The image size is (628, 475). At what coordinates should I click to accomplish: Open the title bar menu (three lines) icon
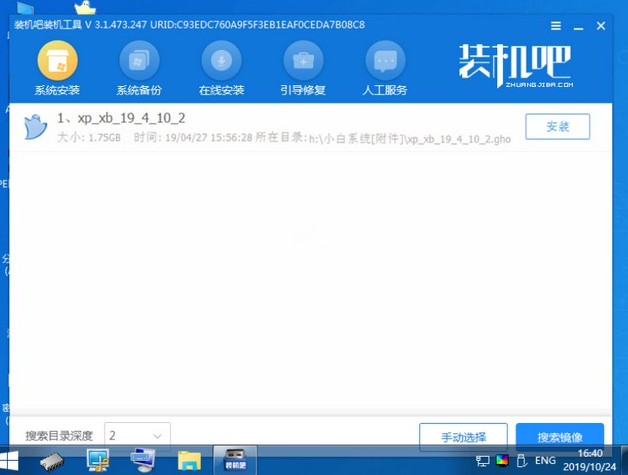[551, 22]
